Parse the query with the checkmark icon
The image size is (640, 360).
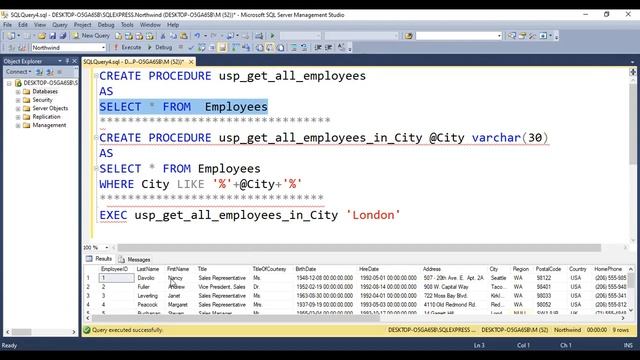coord(191,48)
